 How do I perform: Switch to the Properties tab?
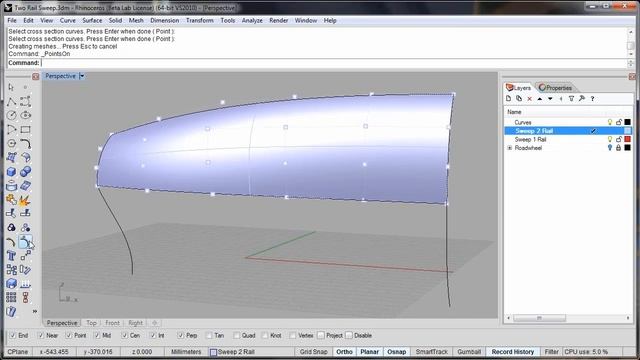(x=555, y=88)
